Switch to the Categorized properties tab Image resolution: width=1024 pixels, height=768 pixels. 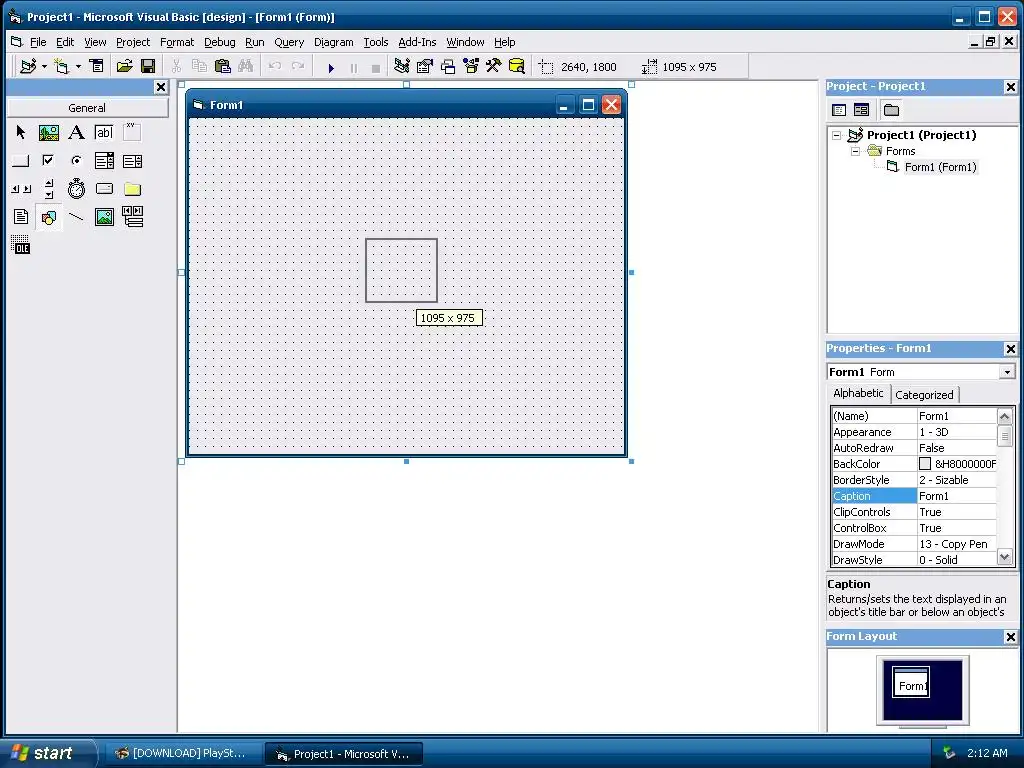point(924,395)
